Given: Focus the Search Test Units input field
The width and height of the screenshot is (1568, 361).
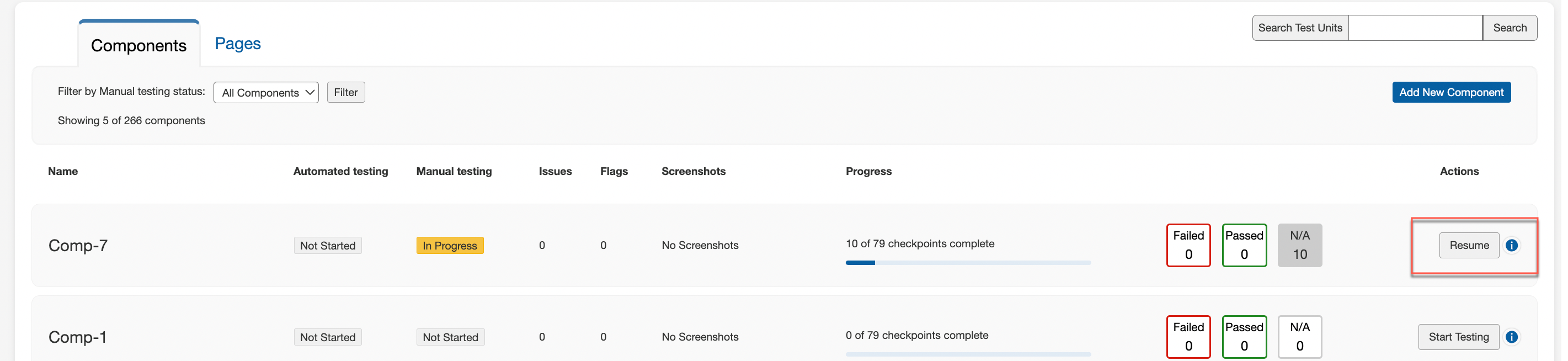Looking at the screenshot, I should coord(1415,28).
